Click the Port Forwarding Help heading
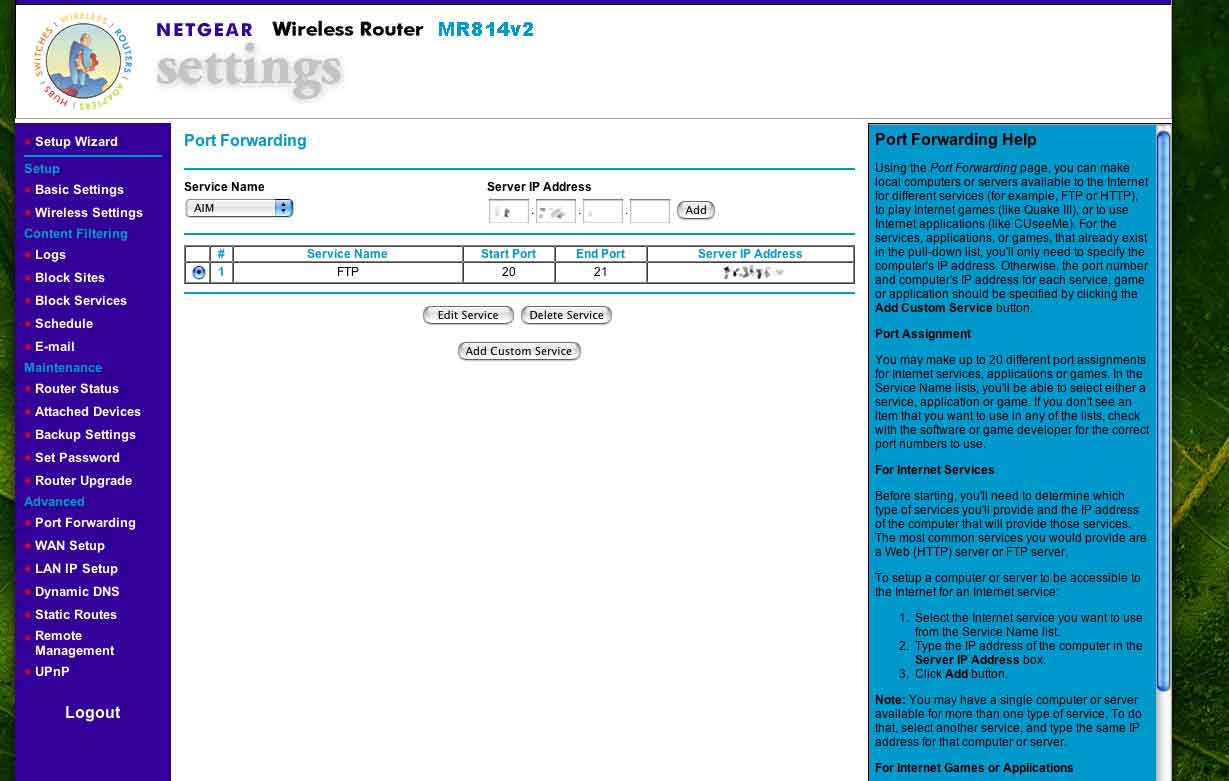1229x781 pixels. pos(956,140)
